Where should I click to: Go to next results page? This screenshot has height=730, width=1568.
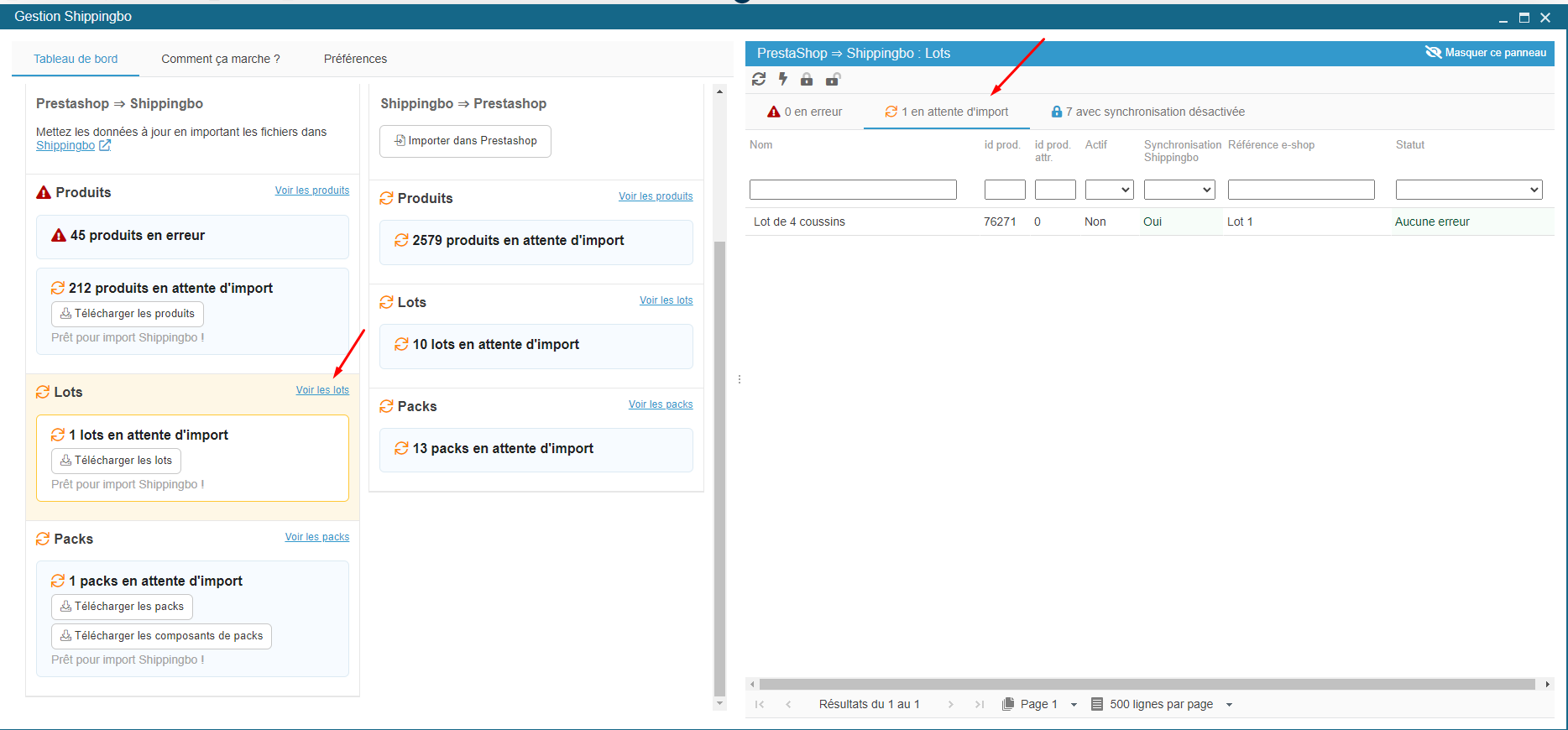(950, 705)
